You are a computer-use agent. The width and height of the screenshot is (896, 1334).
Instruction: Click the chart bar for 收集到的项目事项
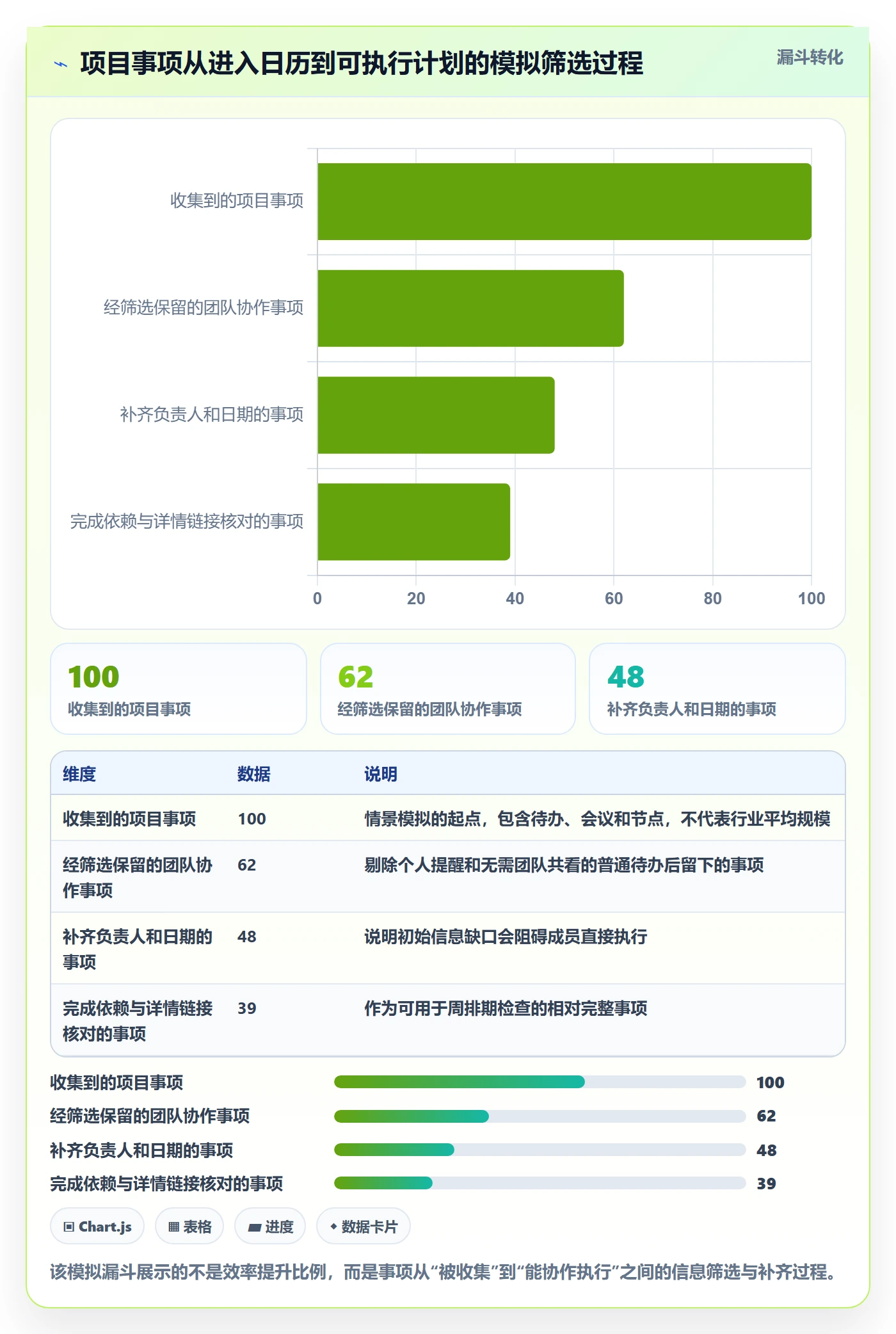pos(564,202)
